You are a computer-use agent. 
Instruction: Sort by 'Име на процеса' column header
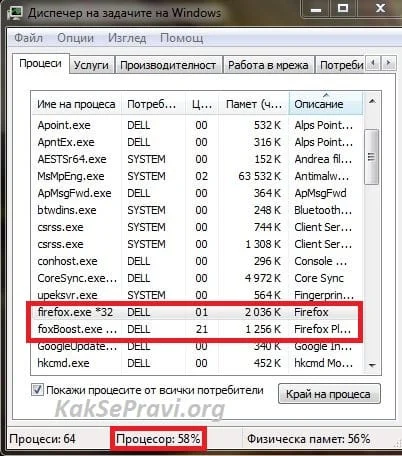pos(76,104)
